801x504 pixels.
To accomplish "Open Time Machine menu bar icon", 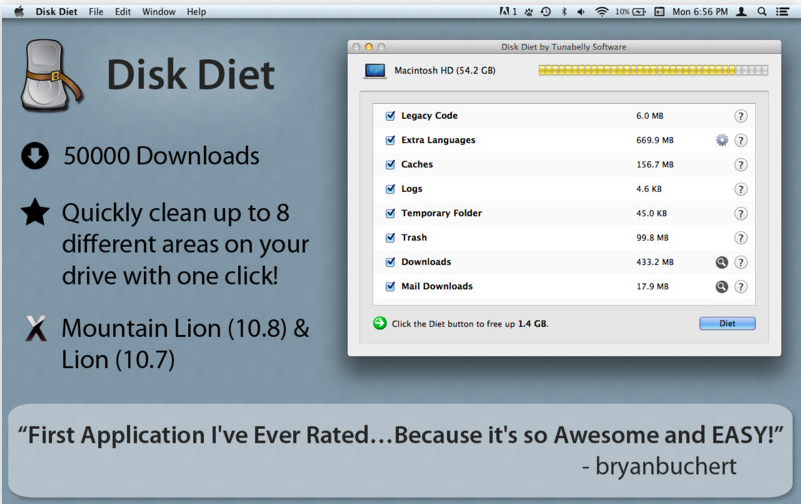I will 546,11.
